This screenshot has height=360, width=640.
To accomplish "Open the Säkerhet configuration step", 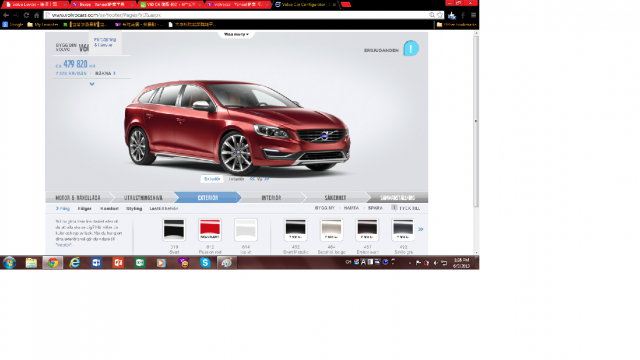I will pos(336,198).
